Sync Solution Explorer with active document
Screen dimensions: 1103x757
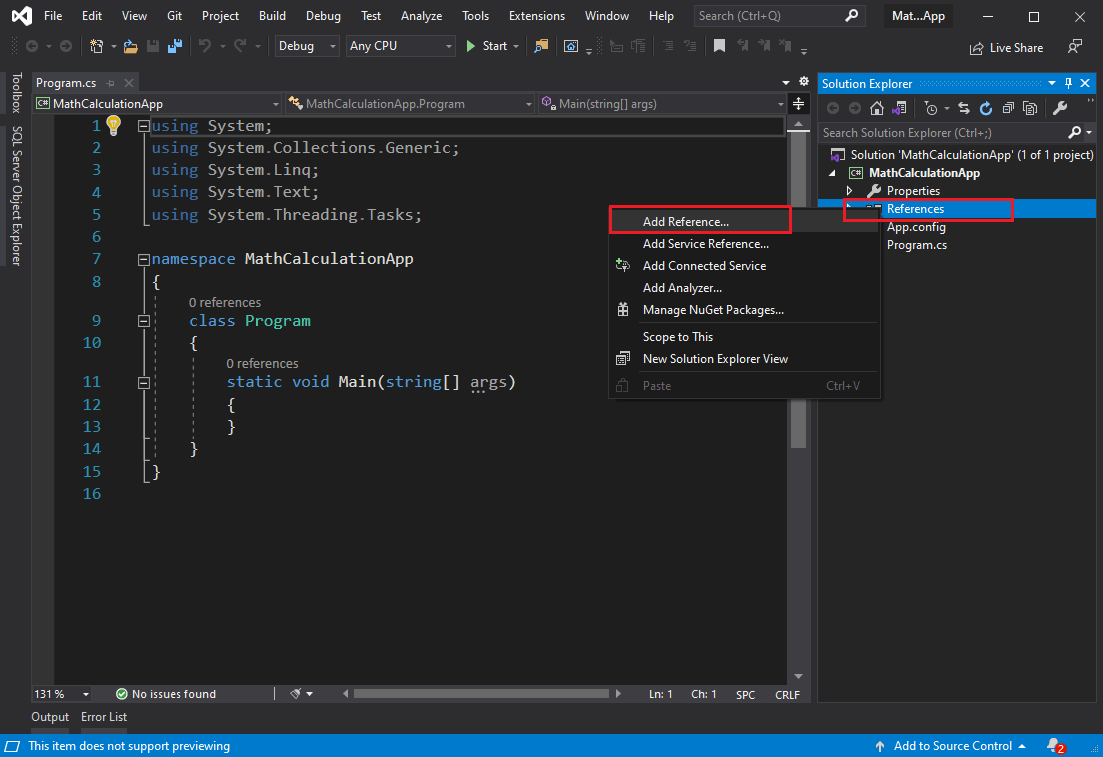963,108
